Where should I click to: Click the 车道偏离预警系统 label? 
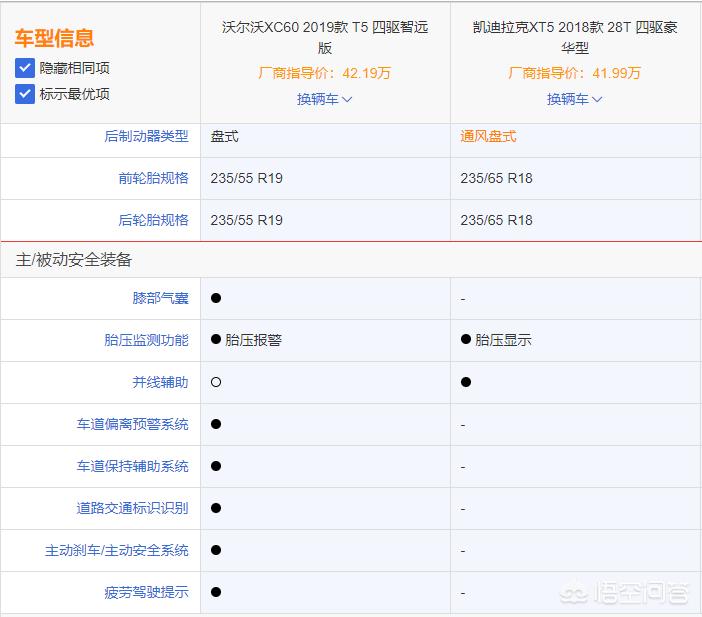click(132, 424)
